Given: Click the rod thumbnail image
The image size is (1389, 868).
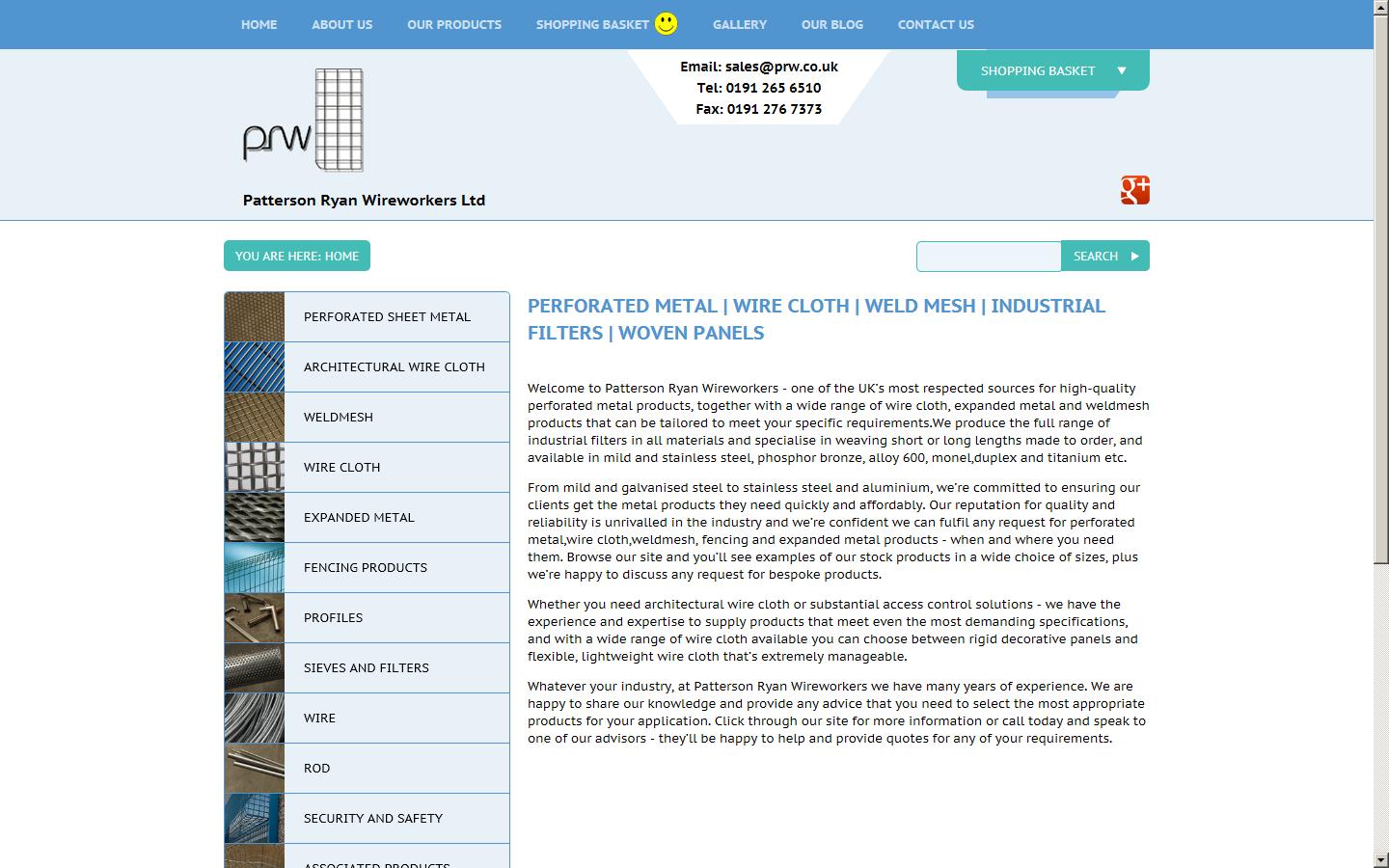Looking at the screenshot, I should tap(254, 768).
